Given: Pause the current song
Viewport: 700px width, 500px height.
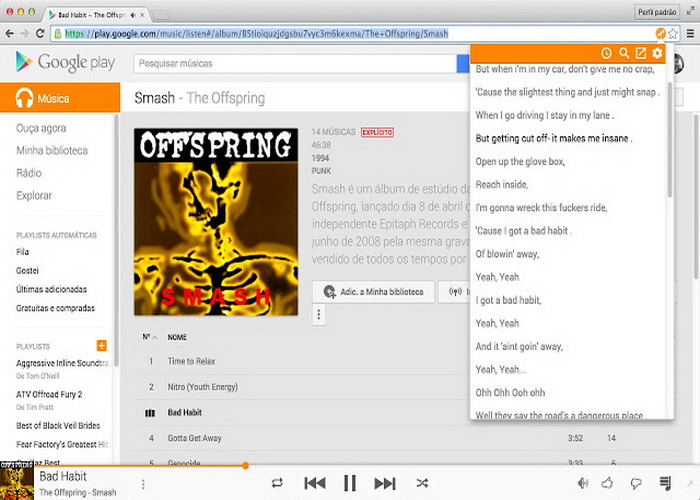Looking at the screenshot, I should pos(350,483).
